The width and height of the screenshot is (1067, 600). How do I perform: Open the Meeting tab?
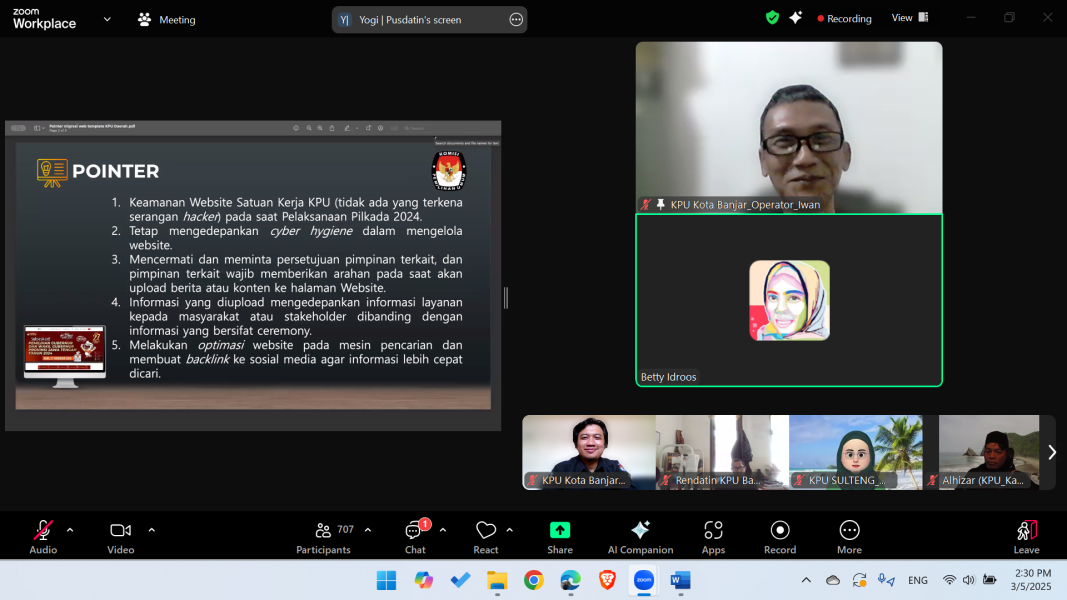[167, 20]
